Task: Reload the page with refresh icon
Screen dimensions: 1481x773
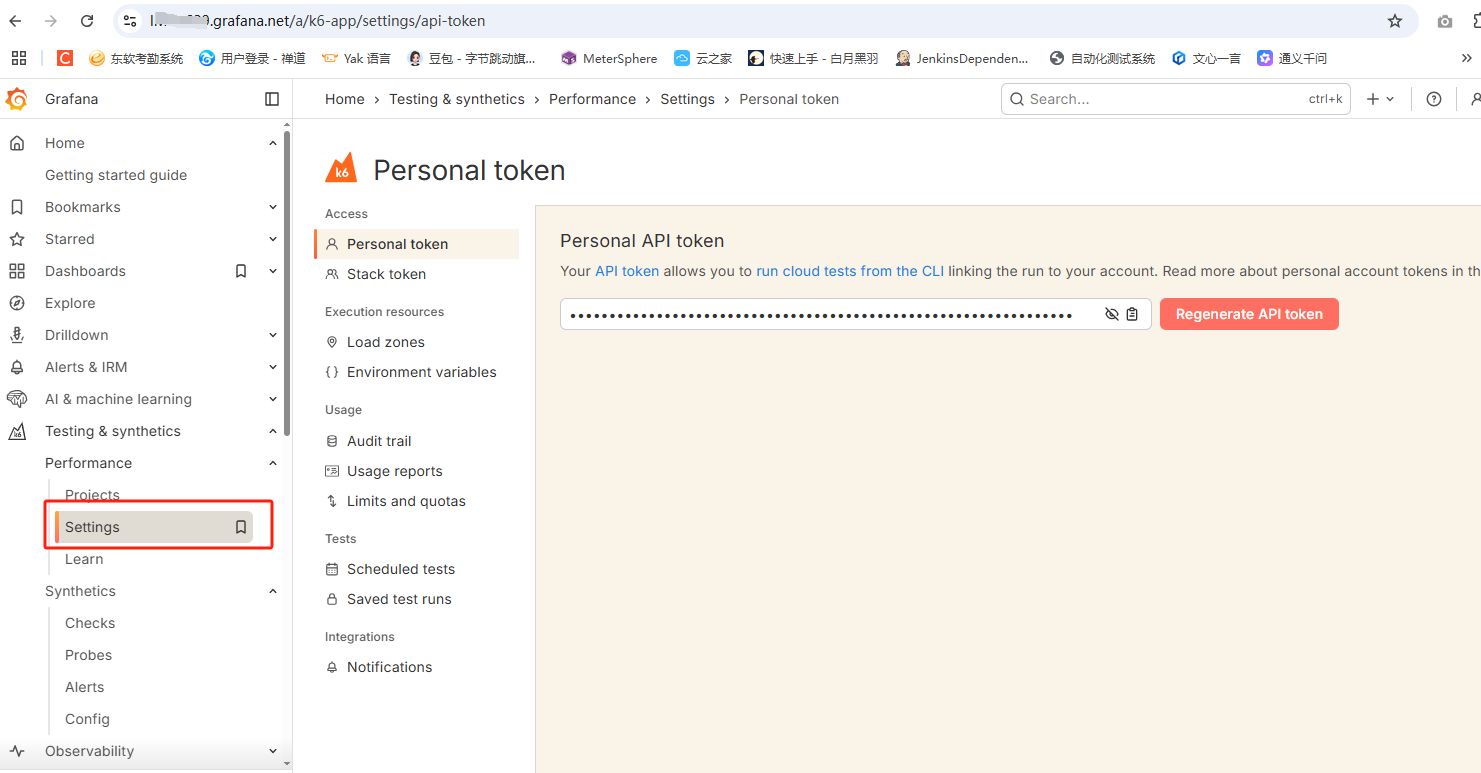Action: pos(87,21)
